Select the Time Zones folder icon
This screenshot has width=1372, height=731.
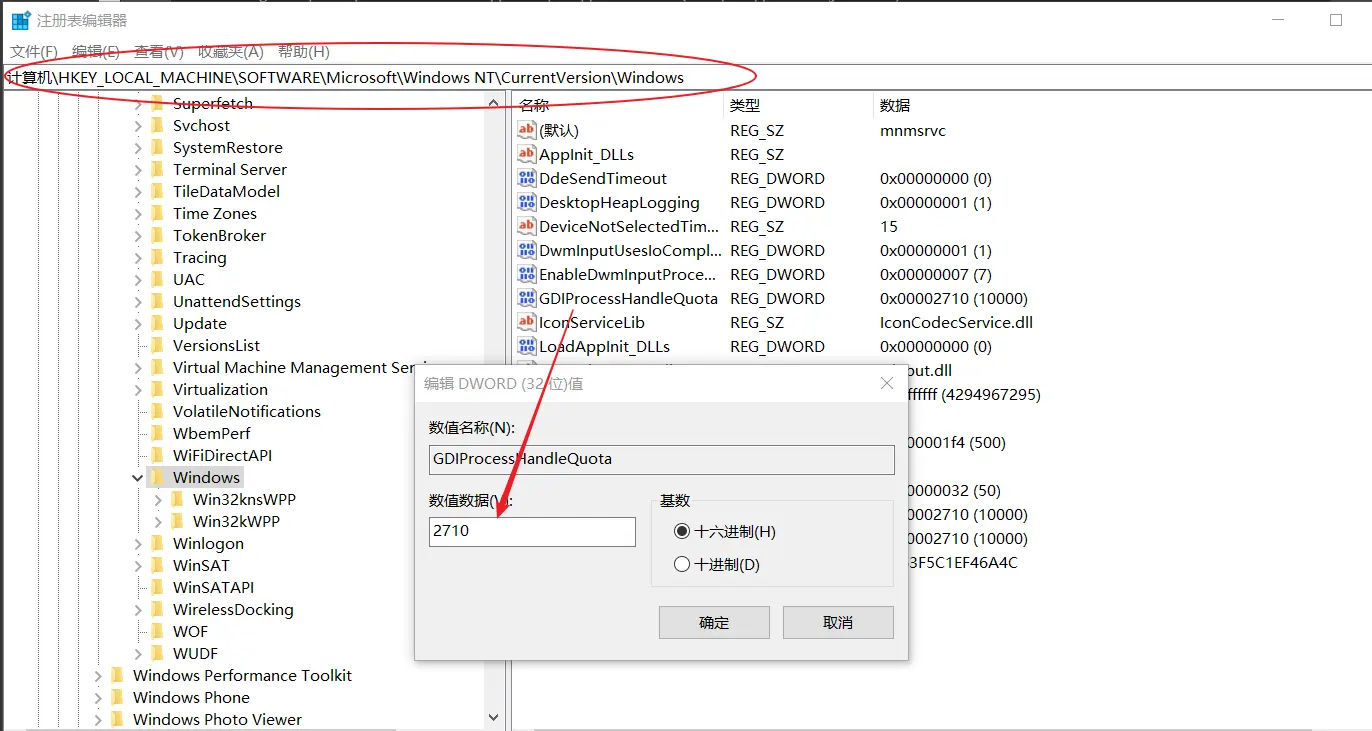pyautogui.click(x=157, y=213)
